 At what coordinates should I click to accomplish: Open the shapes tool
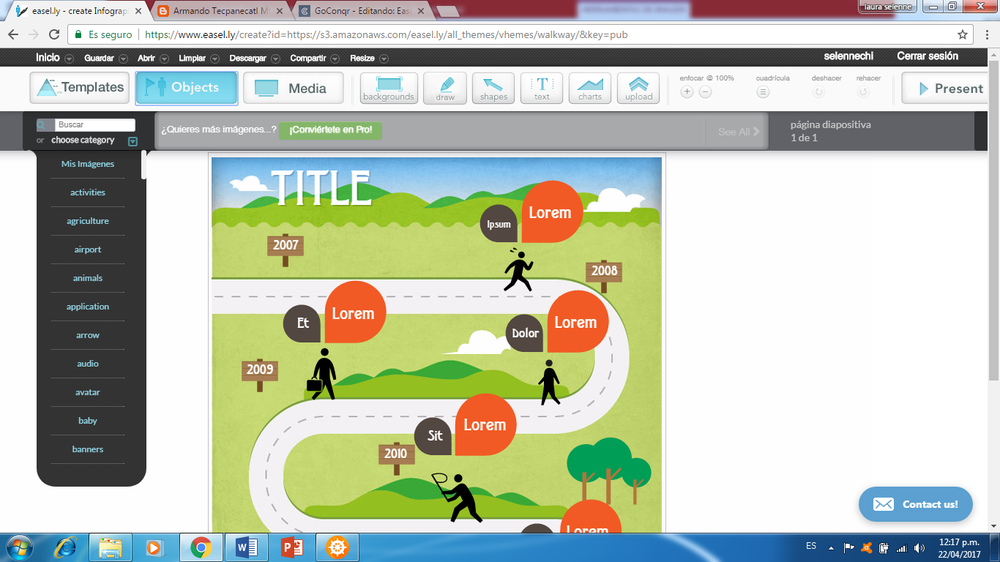tap(493, 88)
